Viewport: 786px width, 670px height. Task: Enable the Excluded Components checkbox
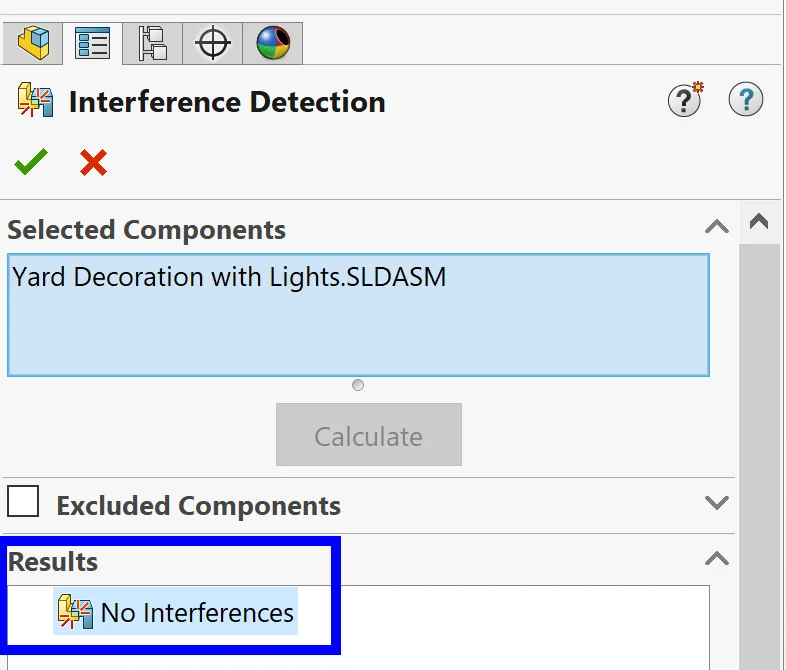(23, 501)
